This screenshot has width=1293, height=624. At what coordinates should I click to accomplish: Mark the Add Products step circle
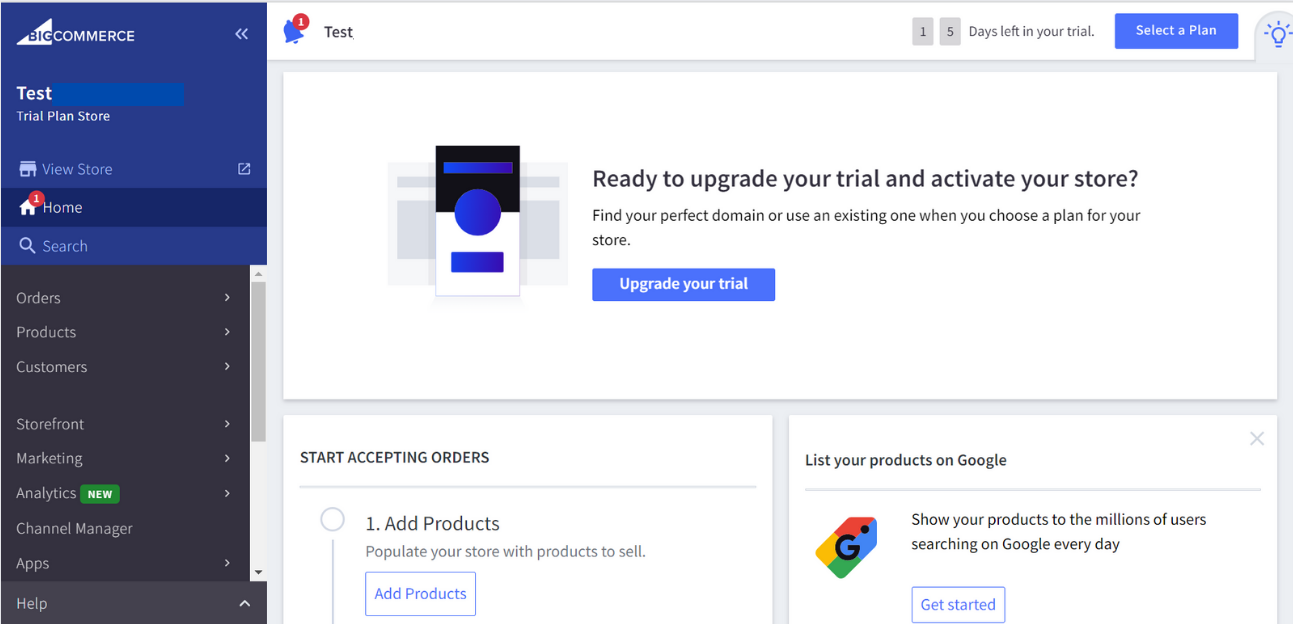tap(332, 520)
